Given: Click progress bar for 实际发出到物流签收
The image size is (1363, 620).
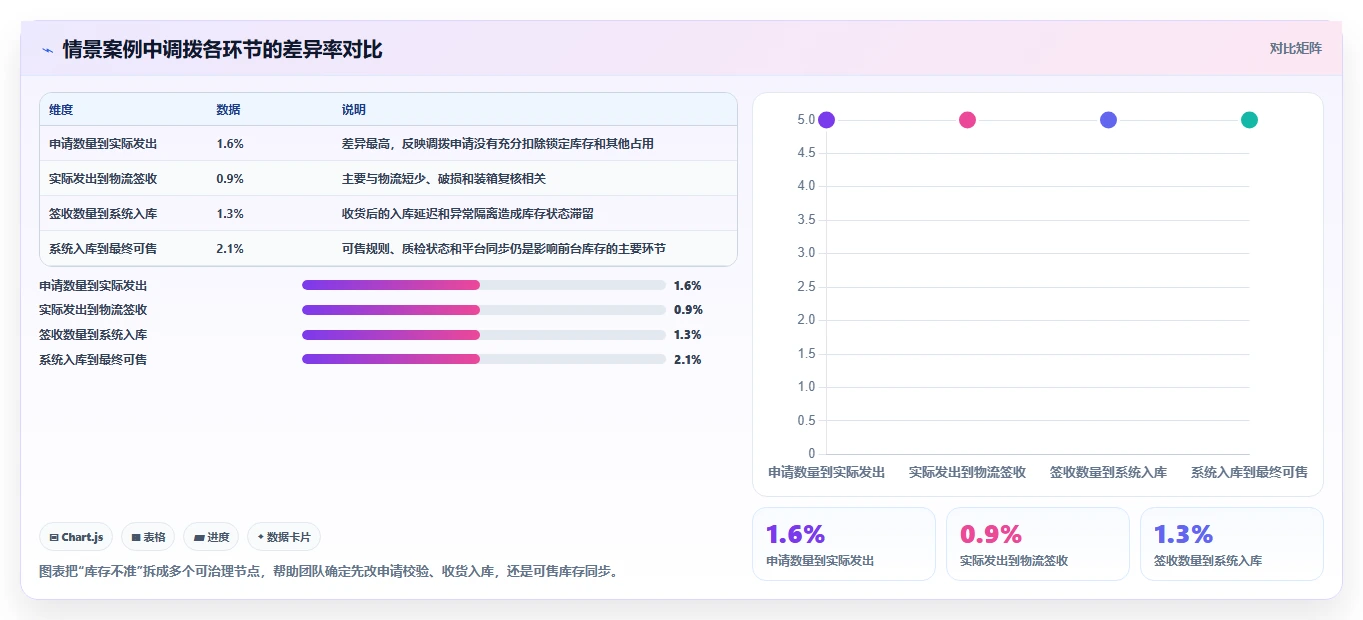Looking at the screenshot, I should click(484, 310).
